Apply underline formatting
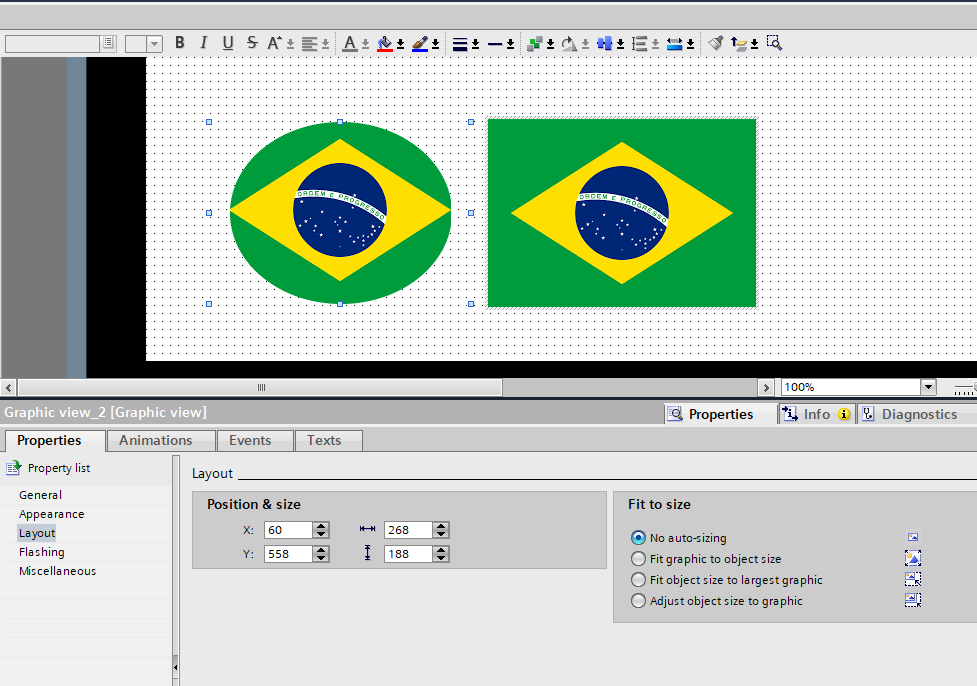 (228, 43)
